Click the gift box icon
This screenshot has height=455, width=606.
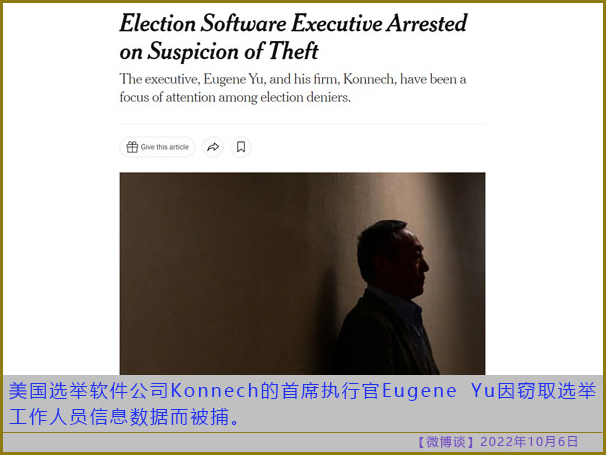pos(132,147)
